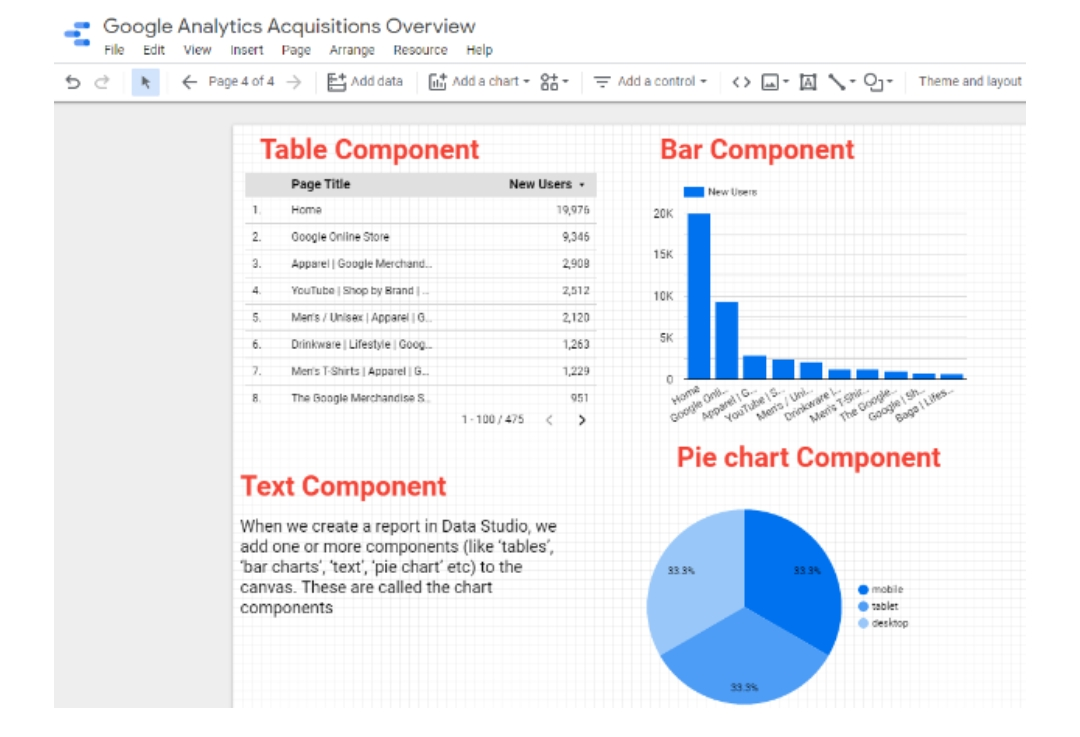Select the shape drawing tool
Viewport: 1080px width, 737px height.
point(878,82)
